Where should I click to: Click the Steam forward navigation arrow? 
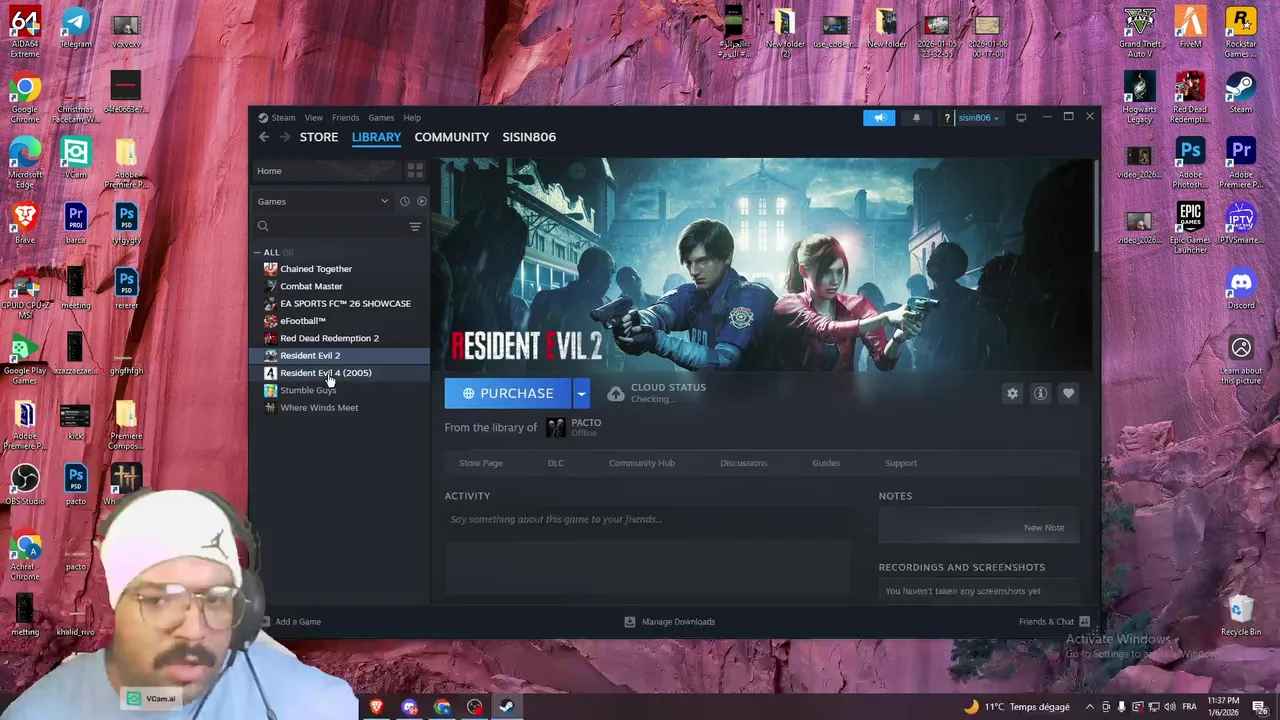[x=285, y=137]
